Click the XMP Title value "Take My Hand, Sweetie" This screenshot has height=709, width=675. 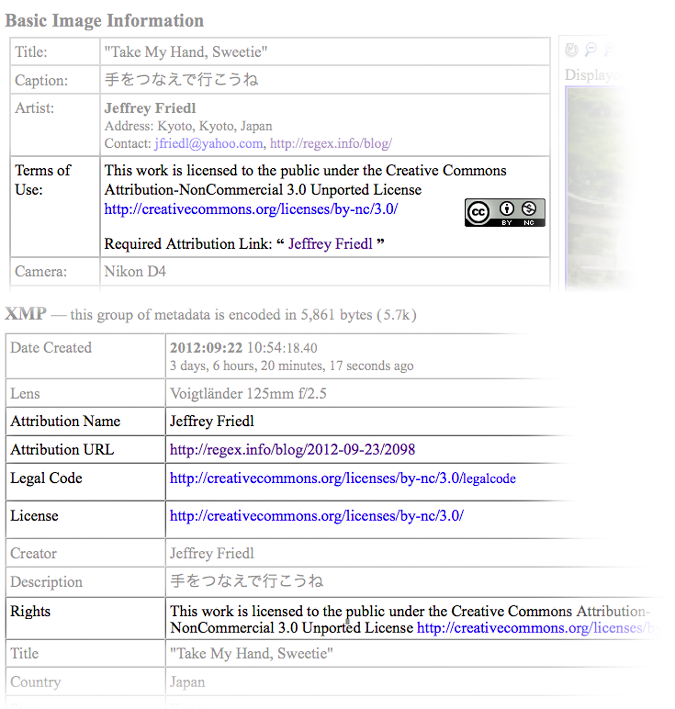[251, 653]
